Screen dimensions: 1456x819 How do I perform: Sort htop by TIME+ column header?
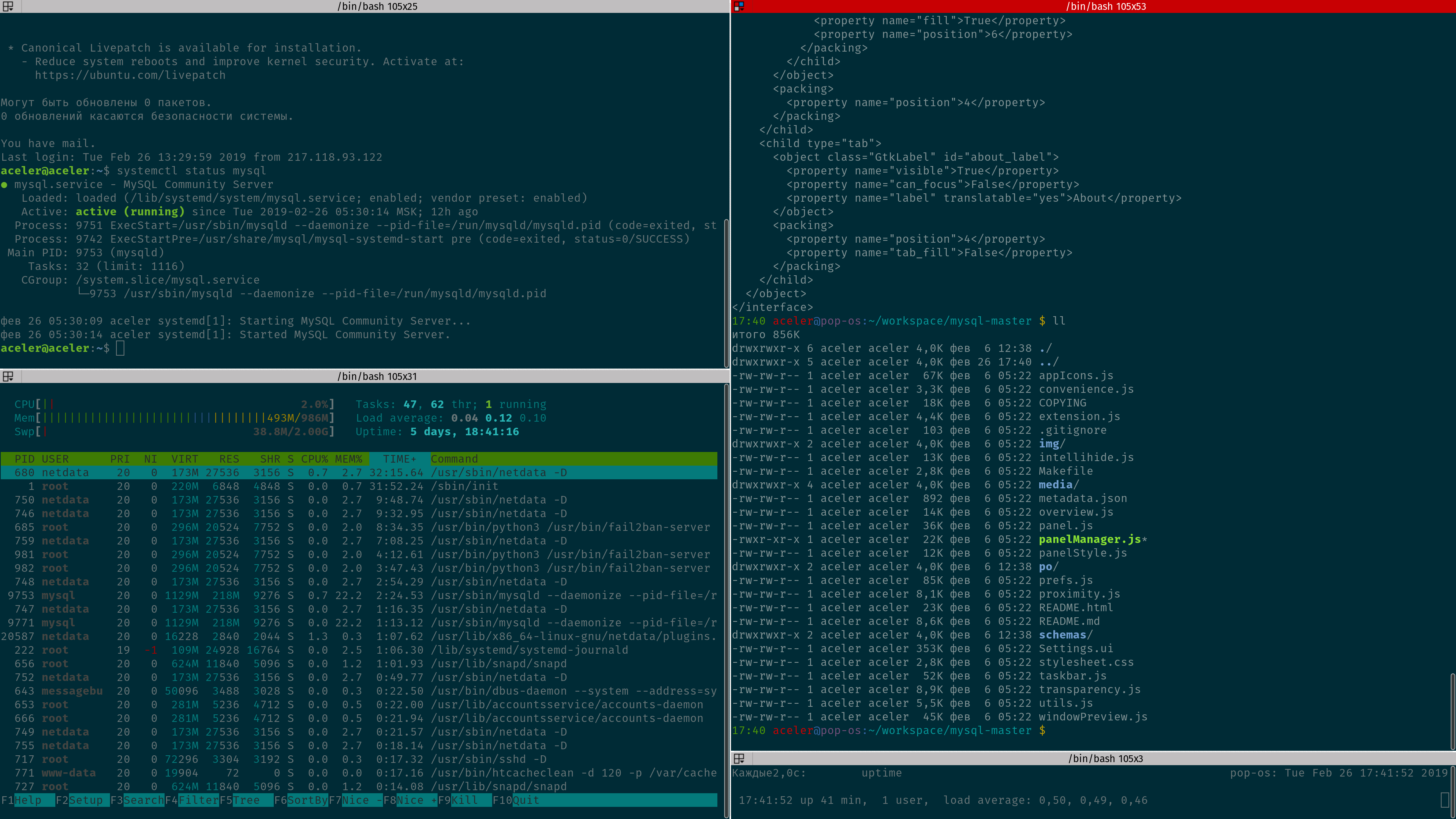click(400, 459)
